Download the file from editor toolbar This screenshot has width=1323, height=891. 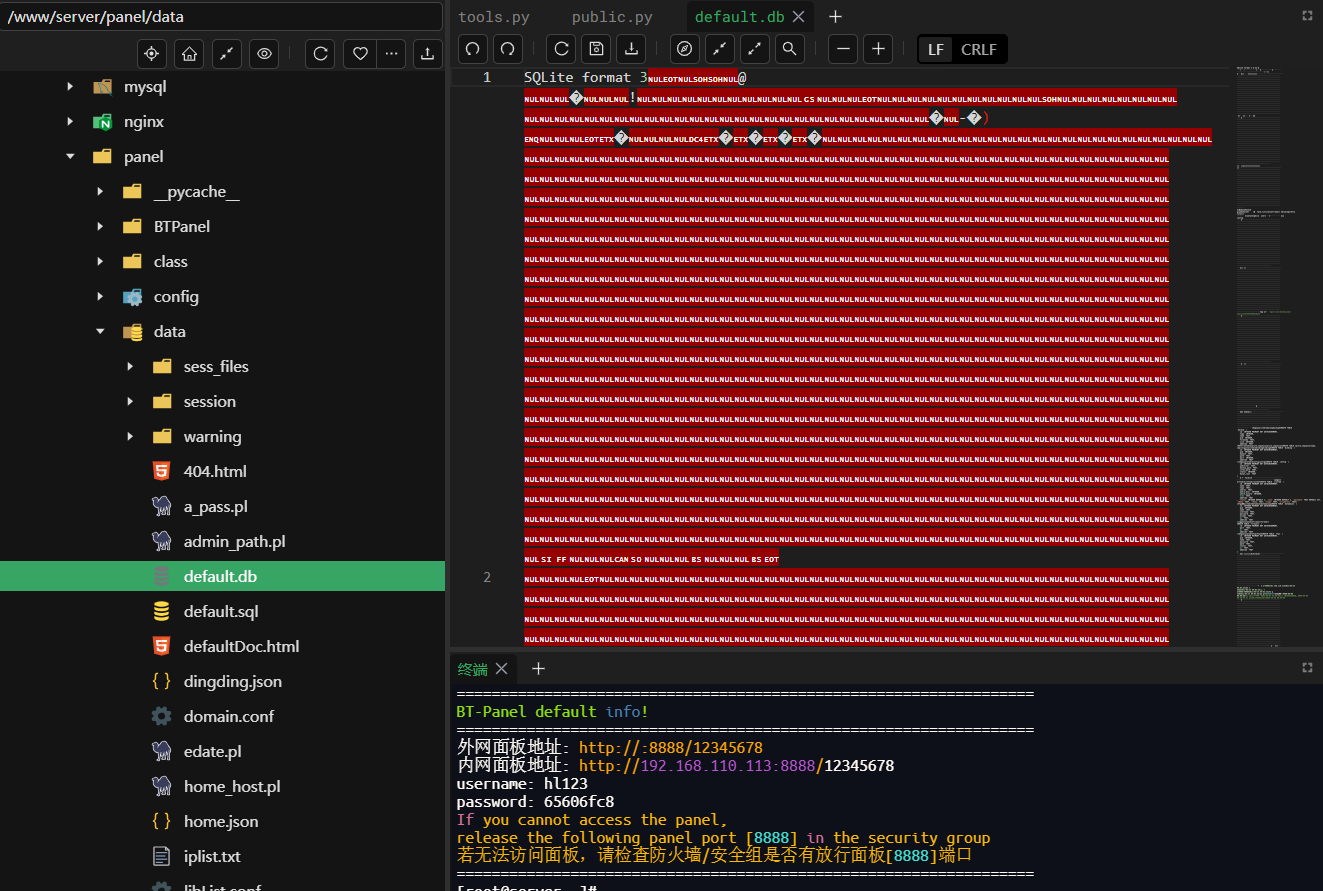pos(630,49)
